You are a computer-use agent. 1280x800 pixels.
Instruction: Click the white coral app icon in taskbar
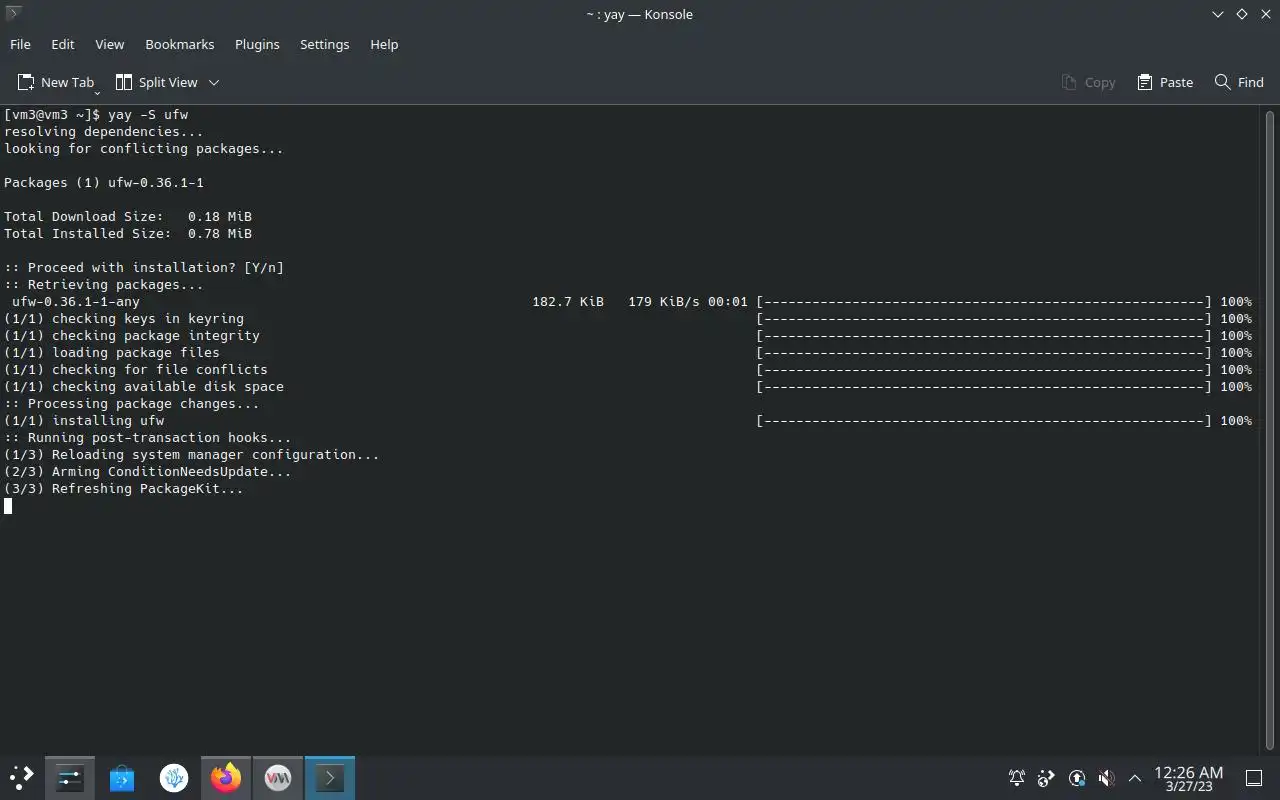[x=174, y=777]
